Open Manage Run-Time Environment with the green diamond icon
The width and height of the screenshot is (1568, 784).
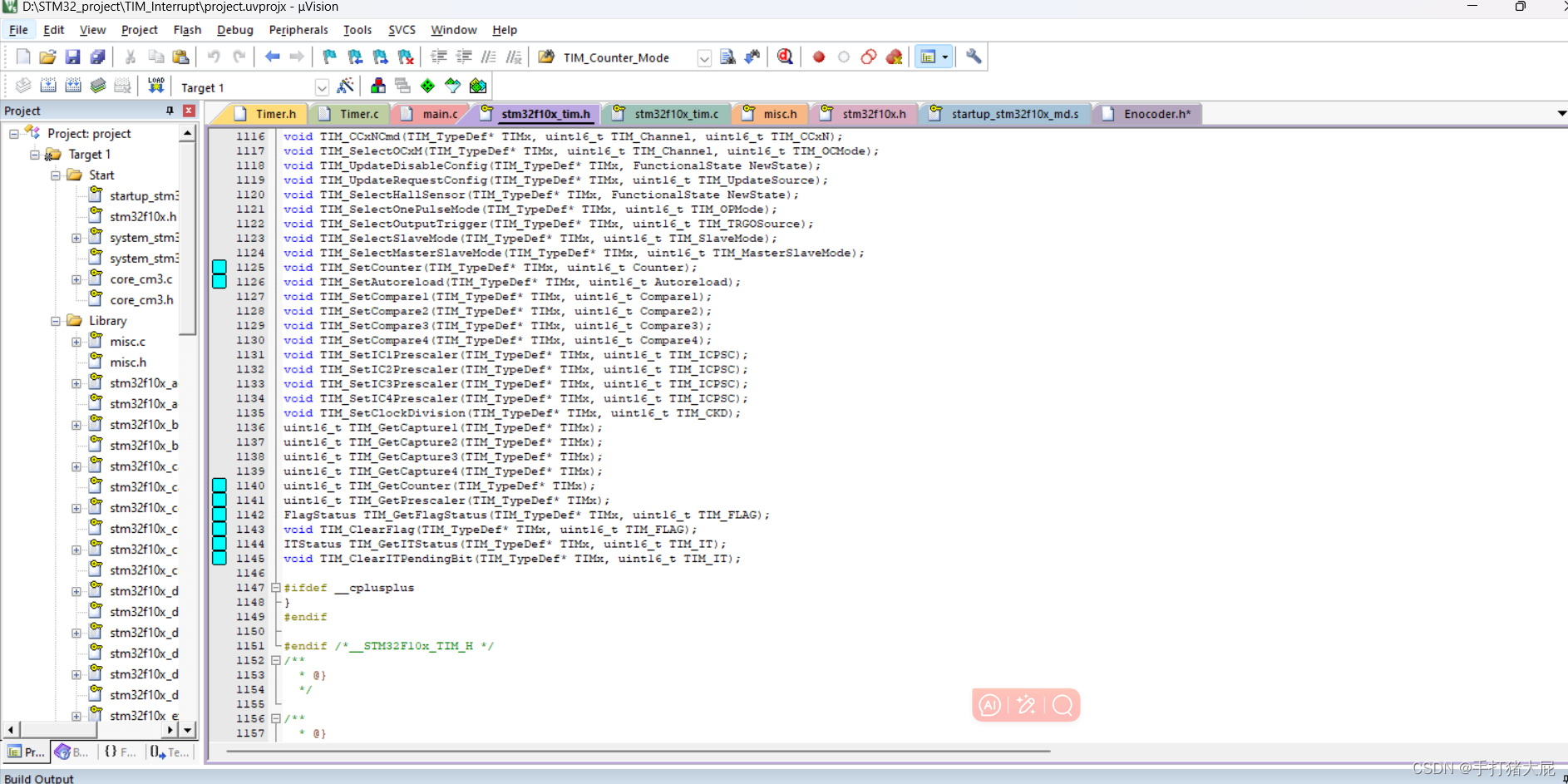pos(427,86)
